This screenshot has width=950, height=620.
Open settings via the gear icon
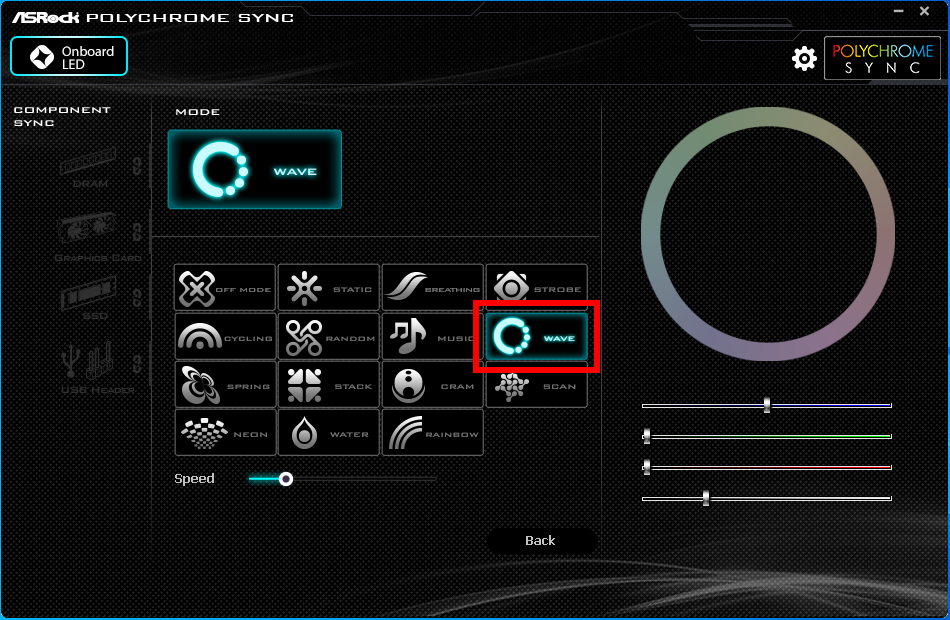click(x=804, y=59)
